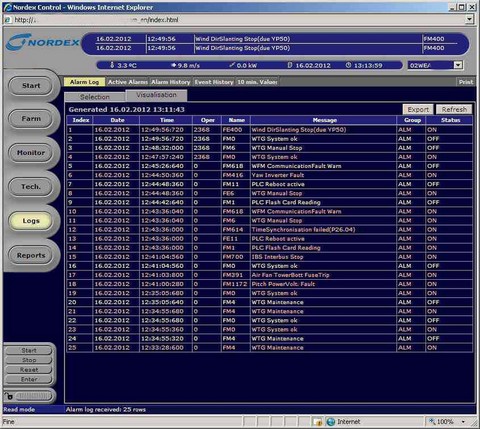The height and width of the screenshot is (429, 480).
Task: Select 'IBS Interbus Stop' message row
Action: point(277,257)
